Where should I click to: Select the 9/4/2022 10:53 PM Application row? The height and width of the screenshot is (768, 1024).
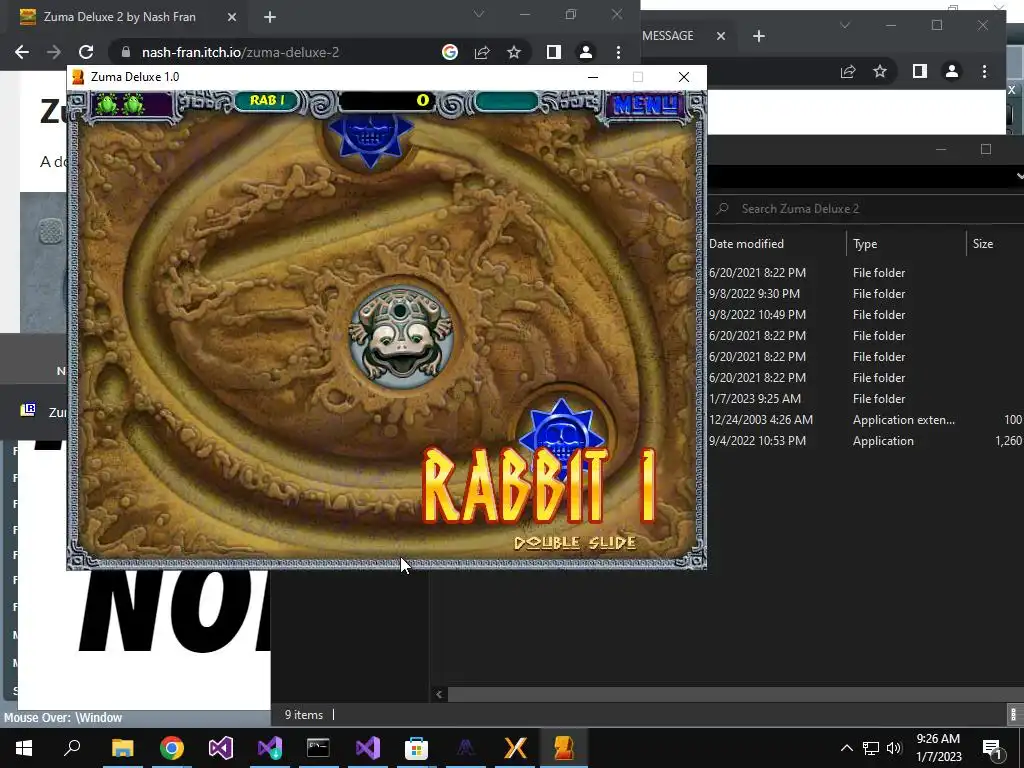pos(866,441)
